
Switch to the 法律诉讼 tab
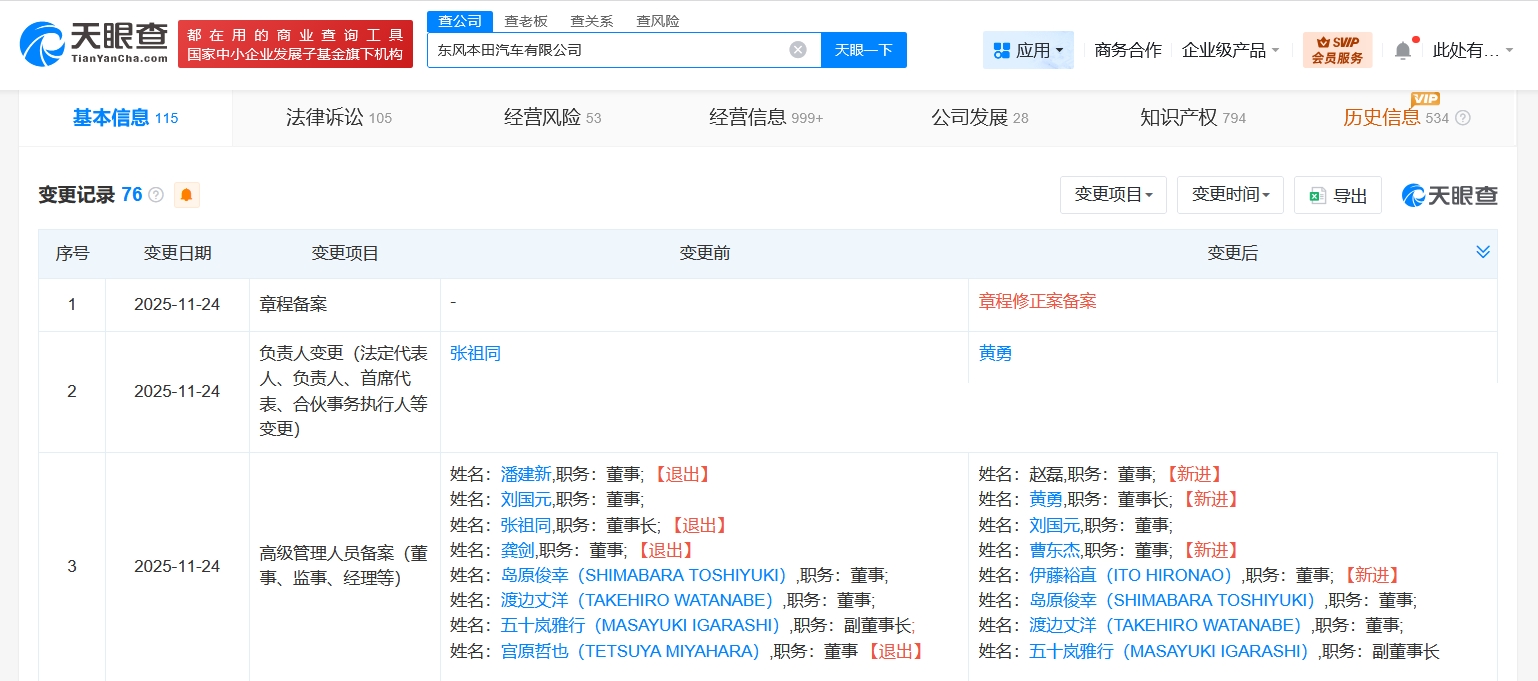tap(338, 118)
